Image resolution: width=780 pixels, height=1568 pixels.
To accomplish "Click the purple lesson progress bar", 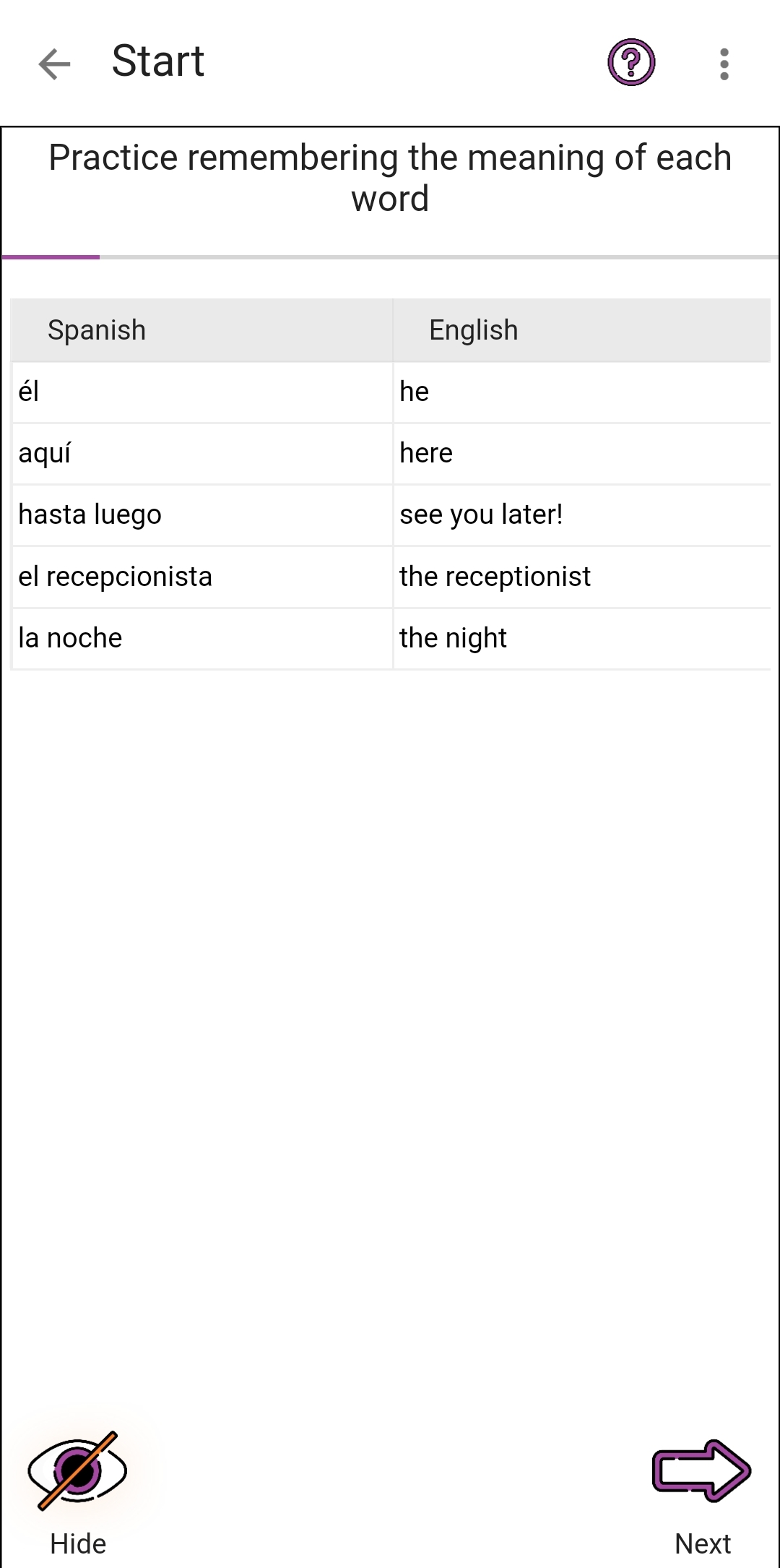I will pyautogui.click(x=51, y=257).
